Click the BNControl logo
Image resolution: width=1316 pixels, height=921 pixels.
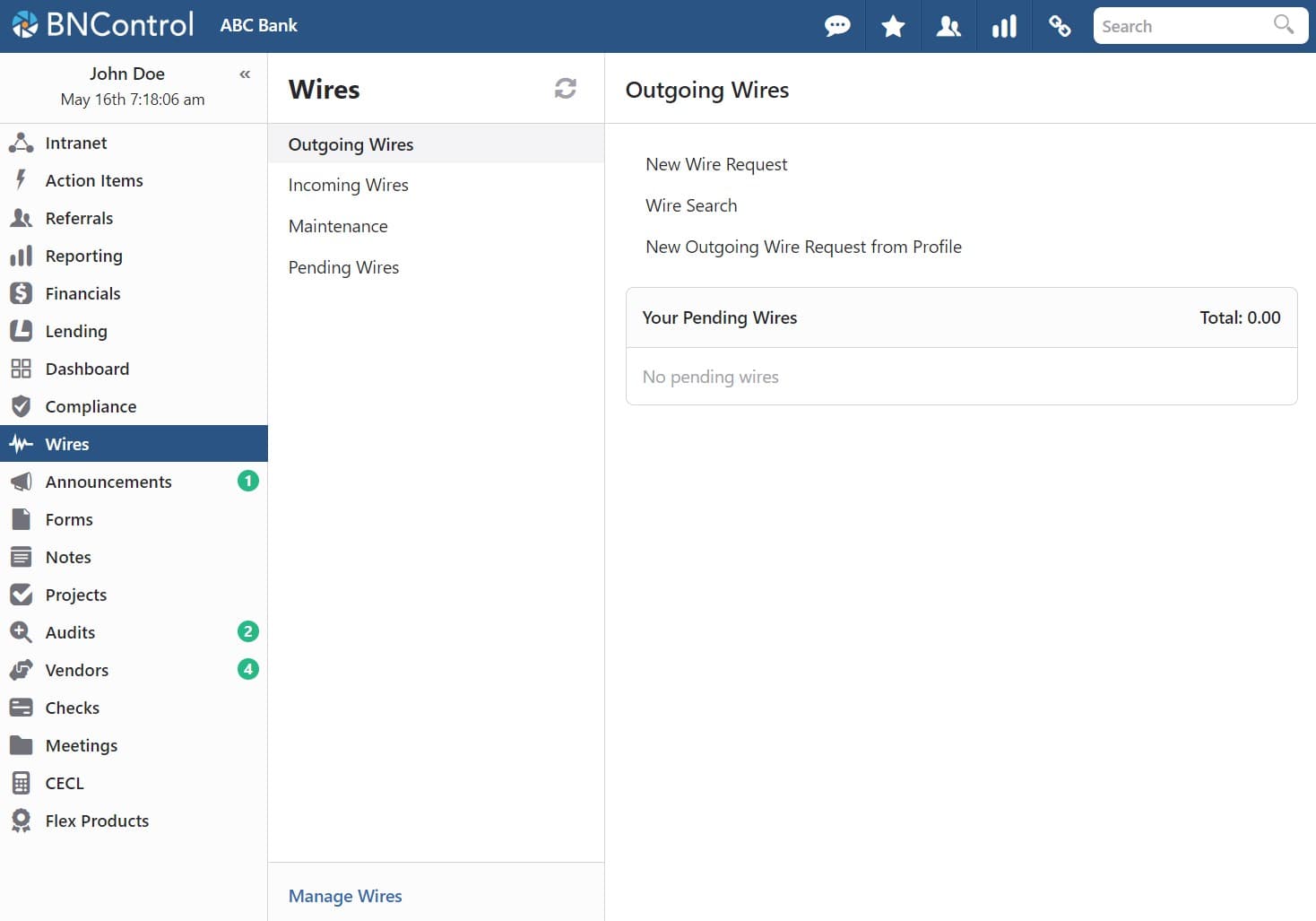pyautogui.click(x=102, y=25)
